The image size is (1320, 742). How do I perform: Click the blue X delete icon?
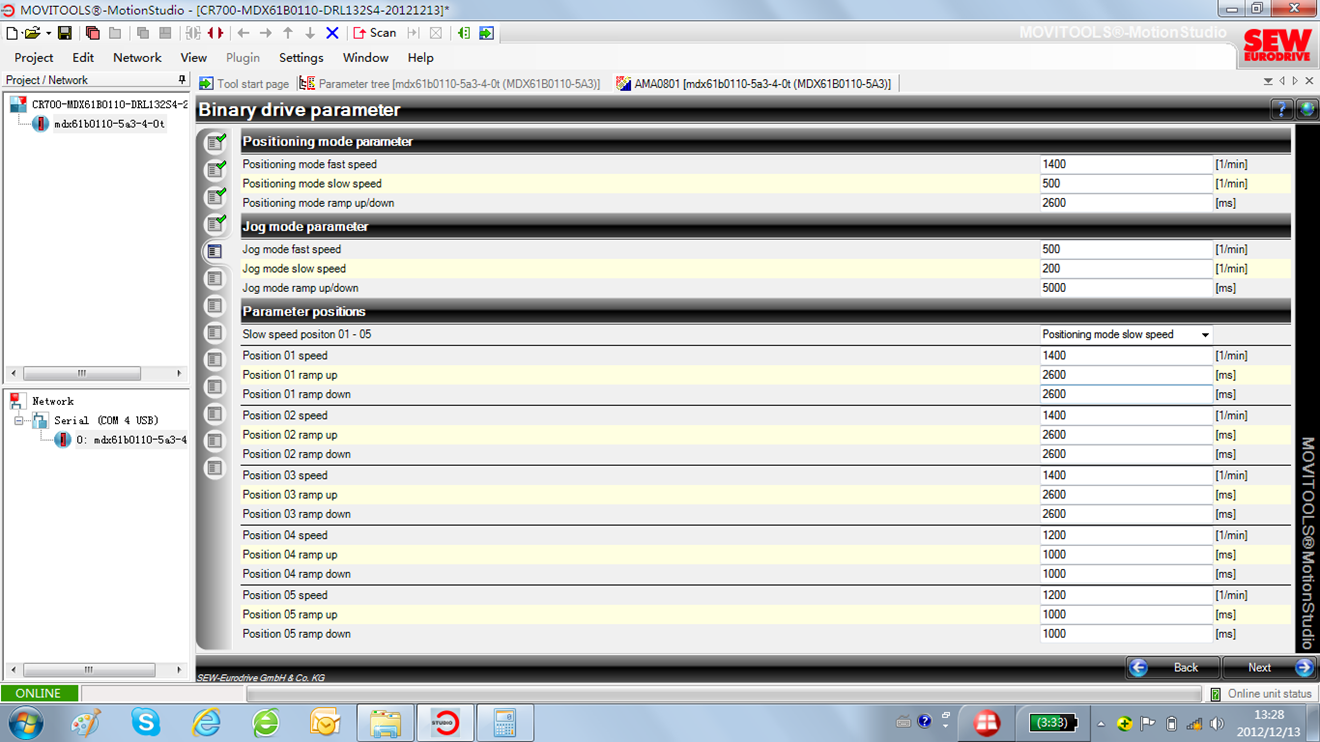pos(332,33)
